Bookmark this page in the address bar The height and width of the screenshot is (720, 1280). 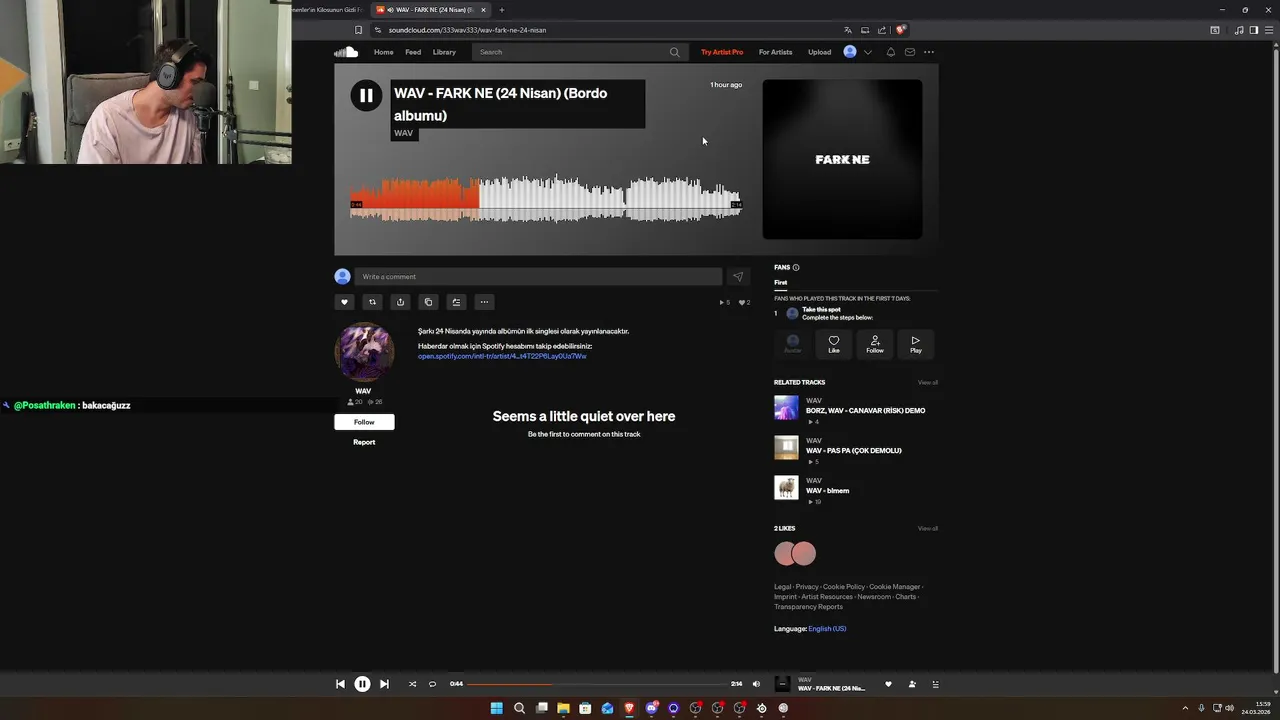pos(359,30)
